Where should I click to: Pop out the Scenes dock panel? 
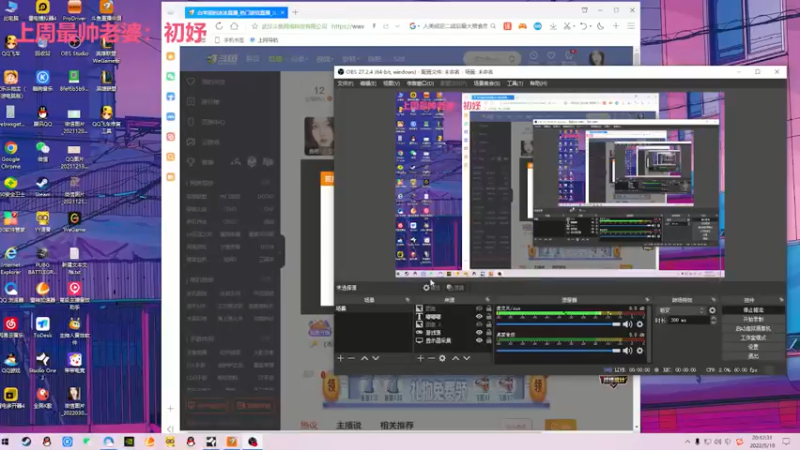[407, 300]
